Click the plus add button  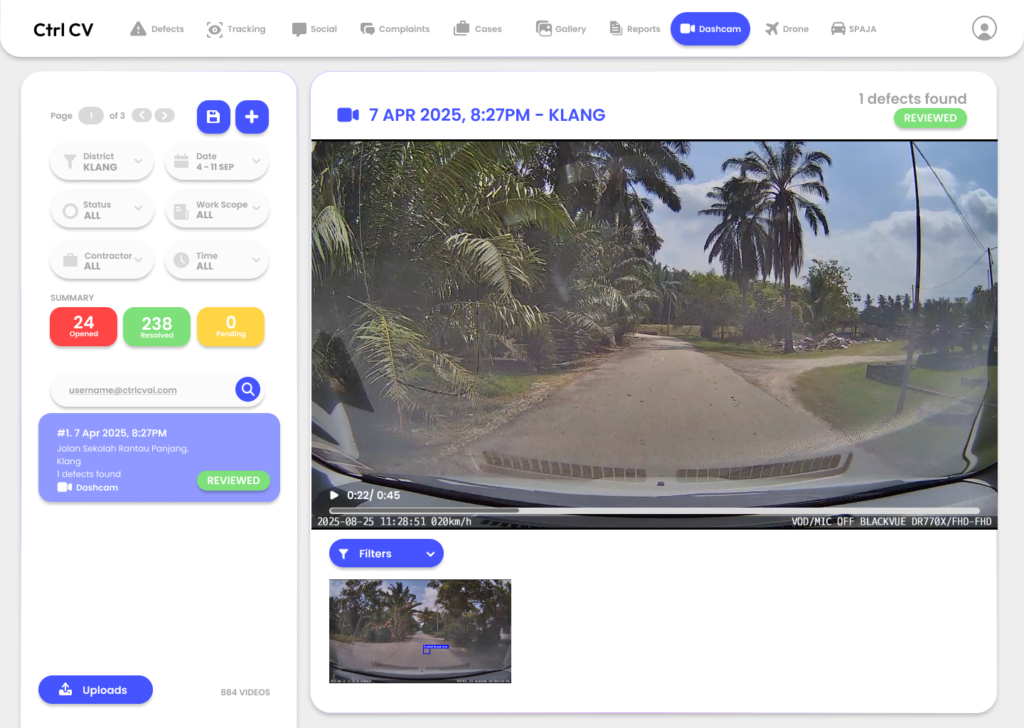tap(251, 117)
